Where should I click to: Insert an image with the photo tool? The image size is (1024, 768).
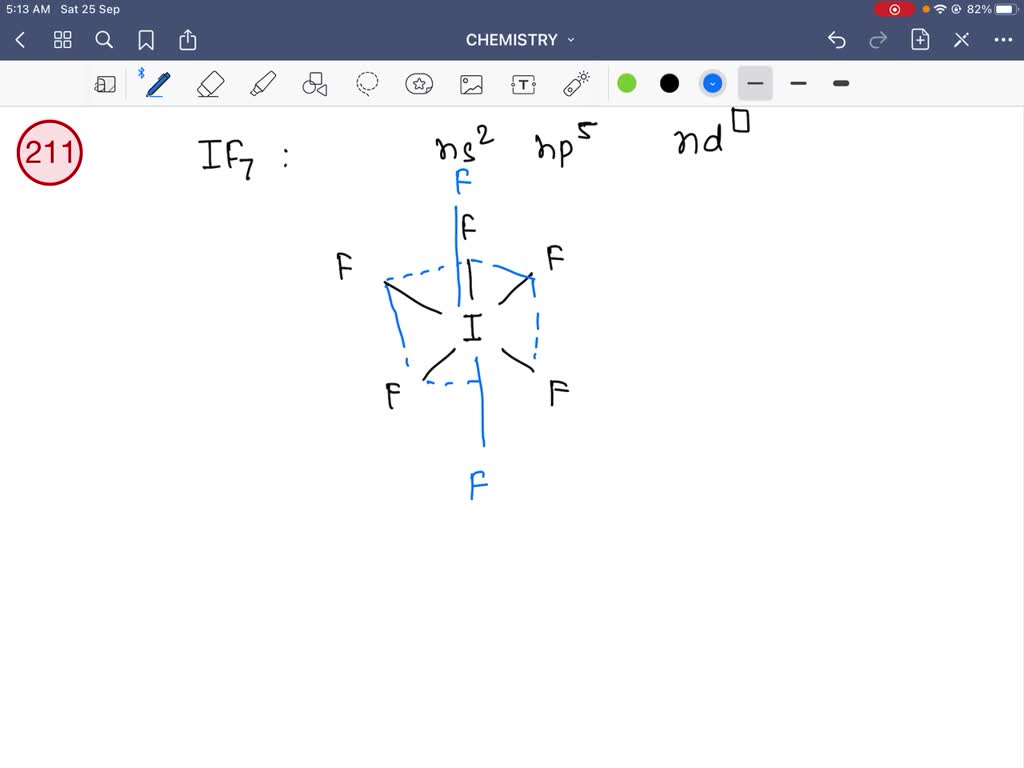(470, 84)
